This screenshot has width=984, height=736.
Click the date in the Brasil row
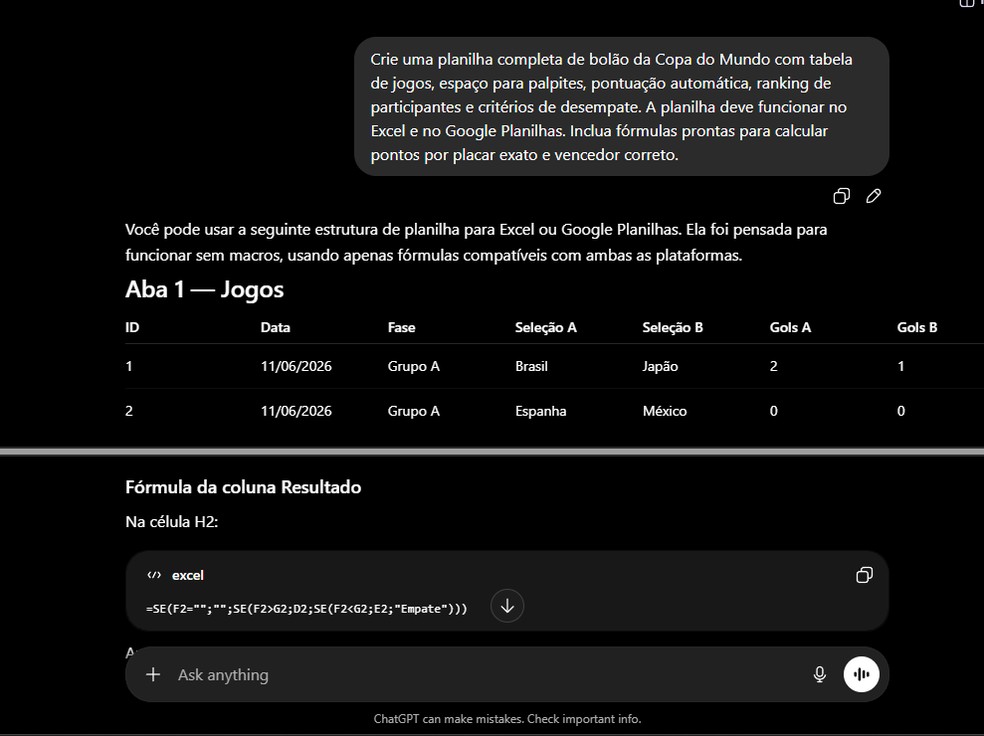point(296,366)
